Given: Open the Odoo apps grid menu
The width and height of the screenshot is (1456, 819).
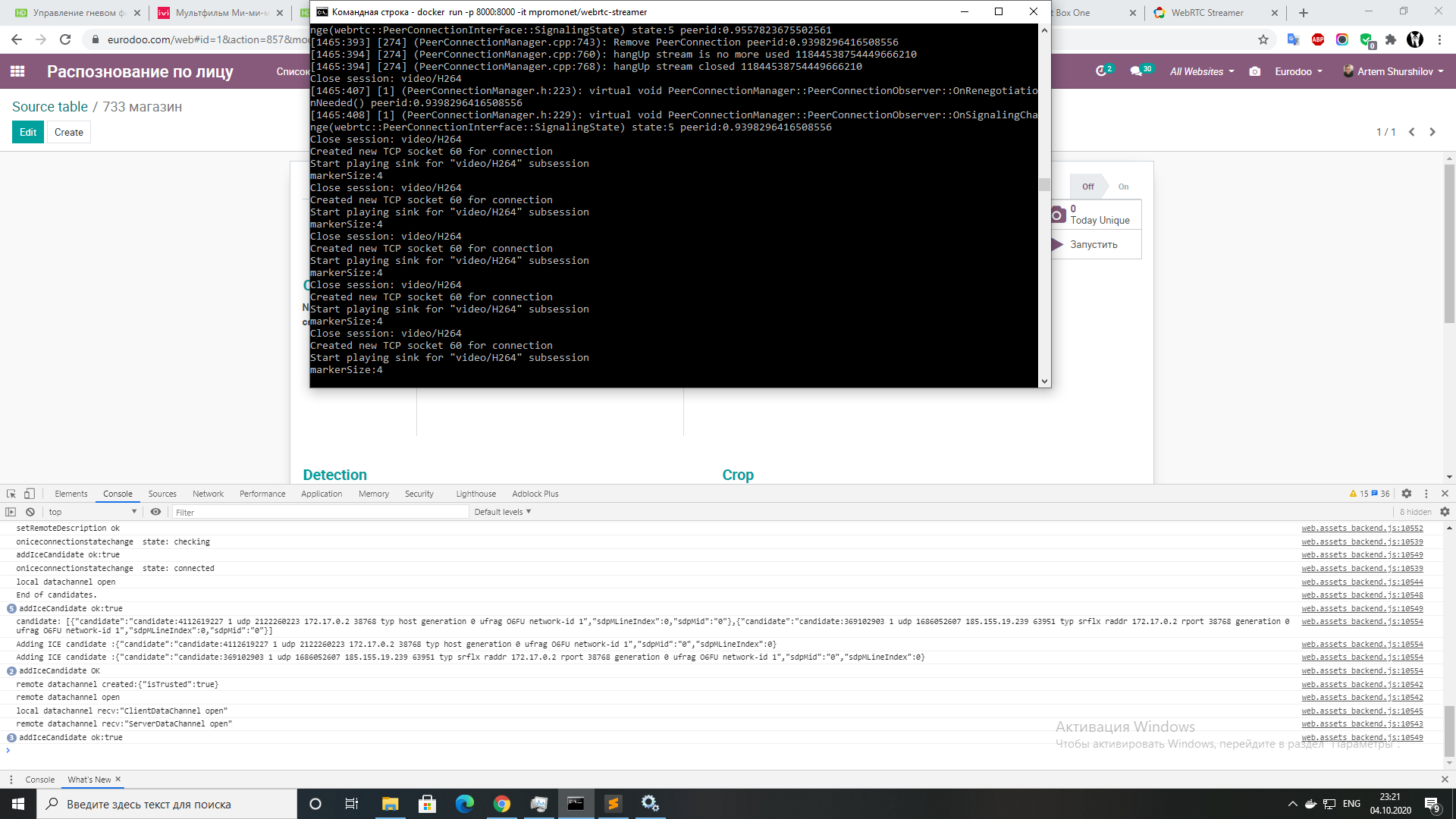Looking at the screenshot, I should 17,71.
